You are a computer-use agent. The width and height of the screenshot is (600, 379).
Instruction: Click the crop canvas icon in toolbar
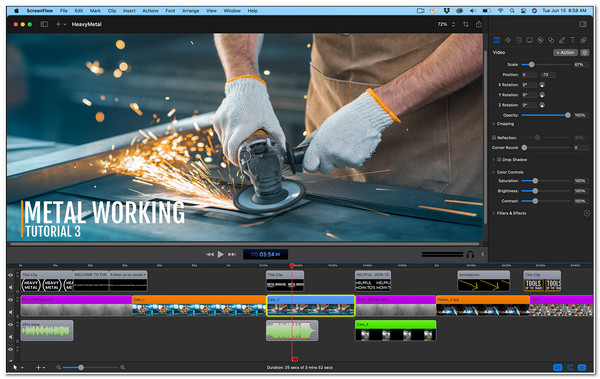pyautogui.click(x=466, y=24)
